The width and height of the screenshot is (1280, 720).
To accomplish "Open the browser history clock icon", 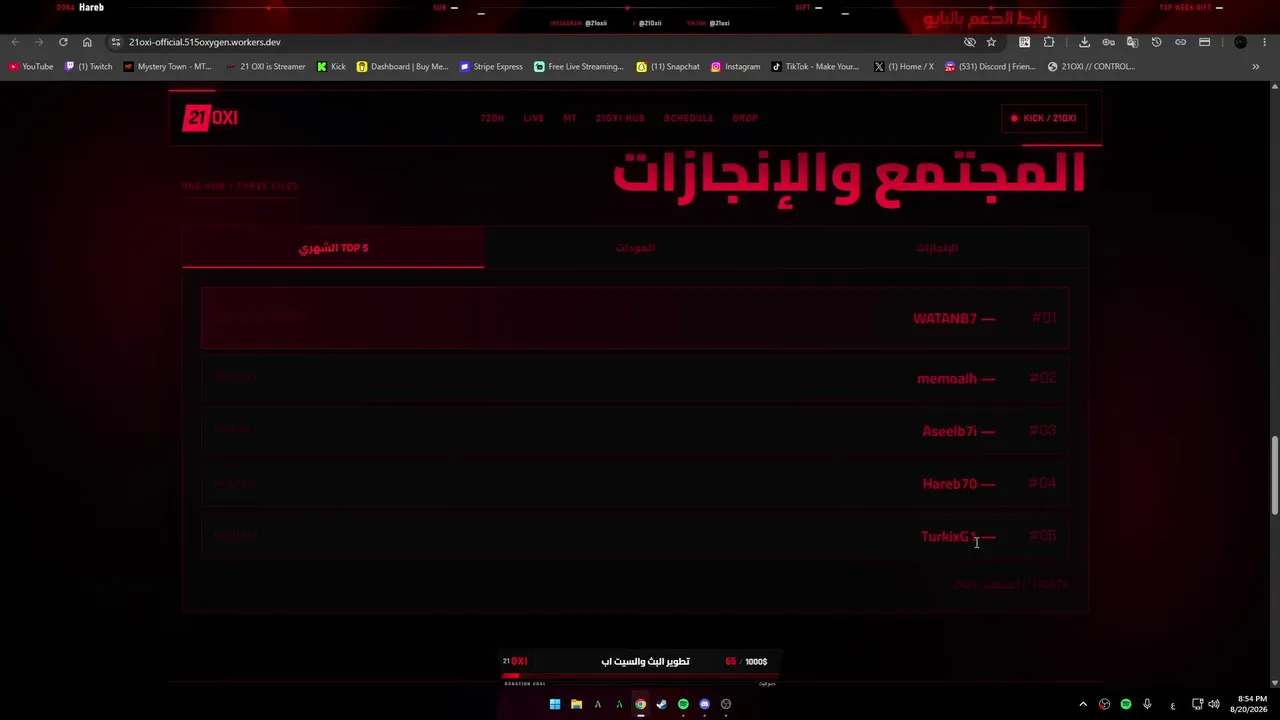I will click(x=1156, y=42).
